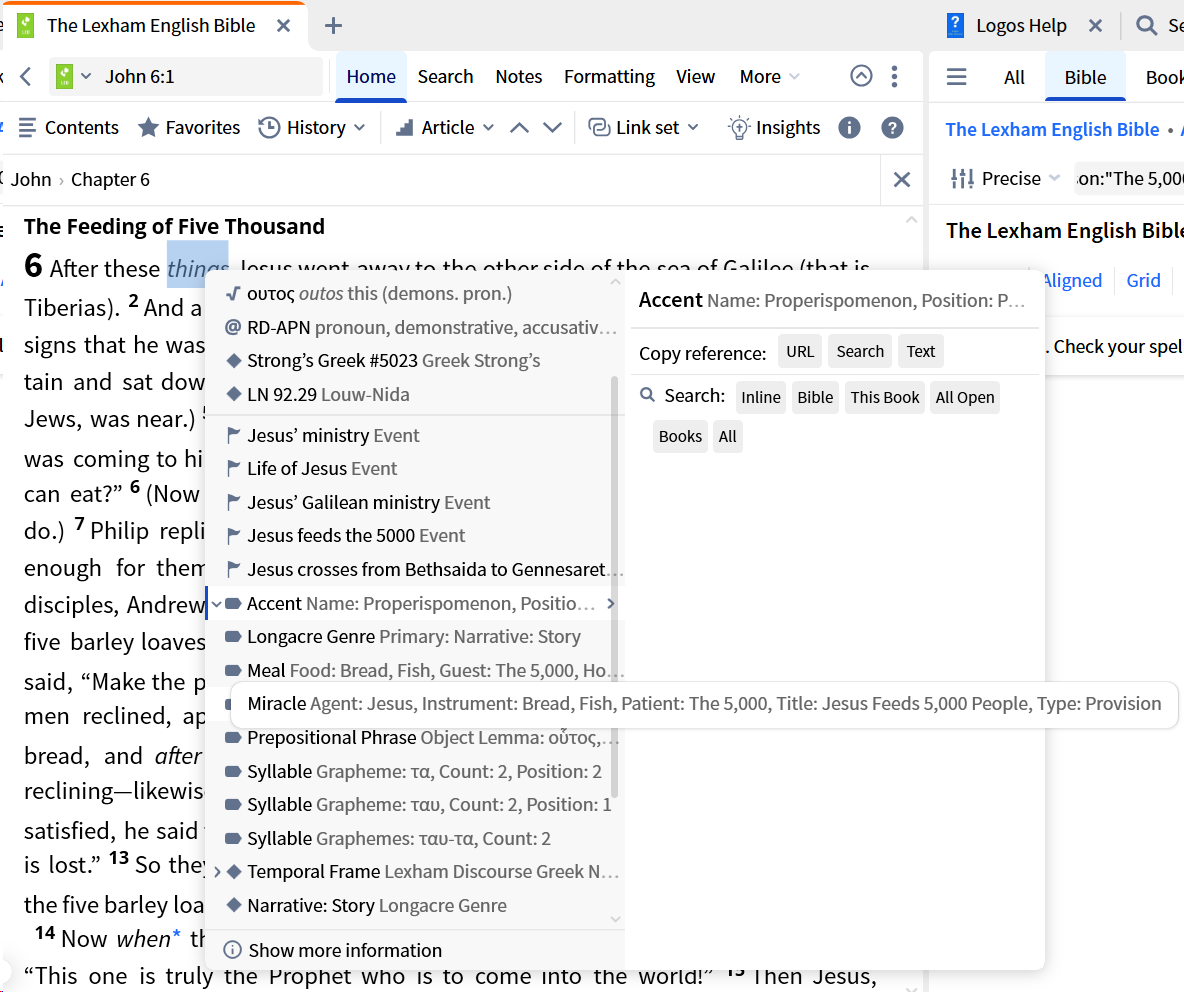This screenshot has width=1184, height=992.
Task: Open the History dropdown
Action: point(311,128)
